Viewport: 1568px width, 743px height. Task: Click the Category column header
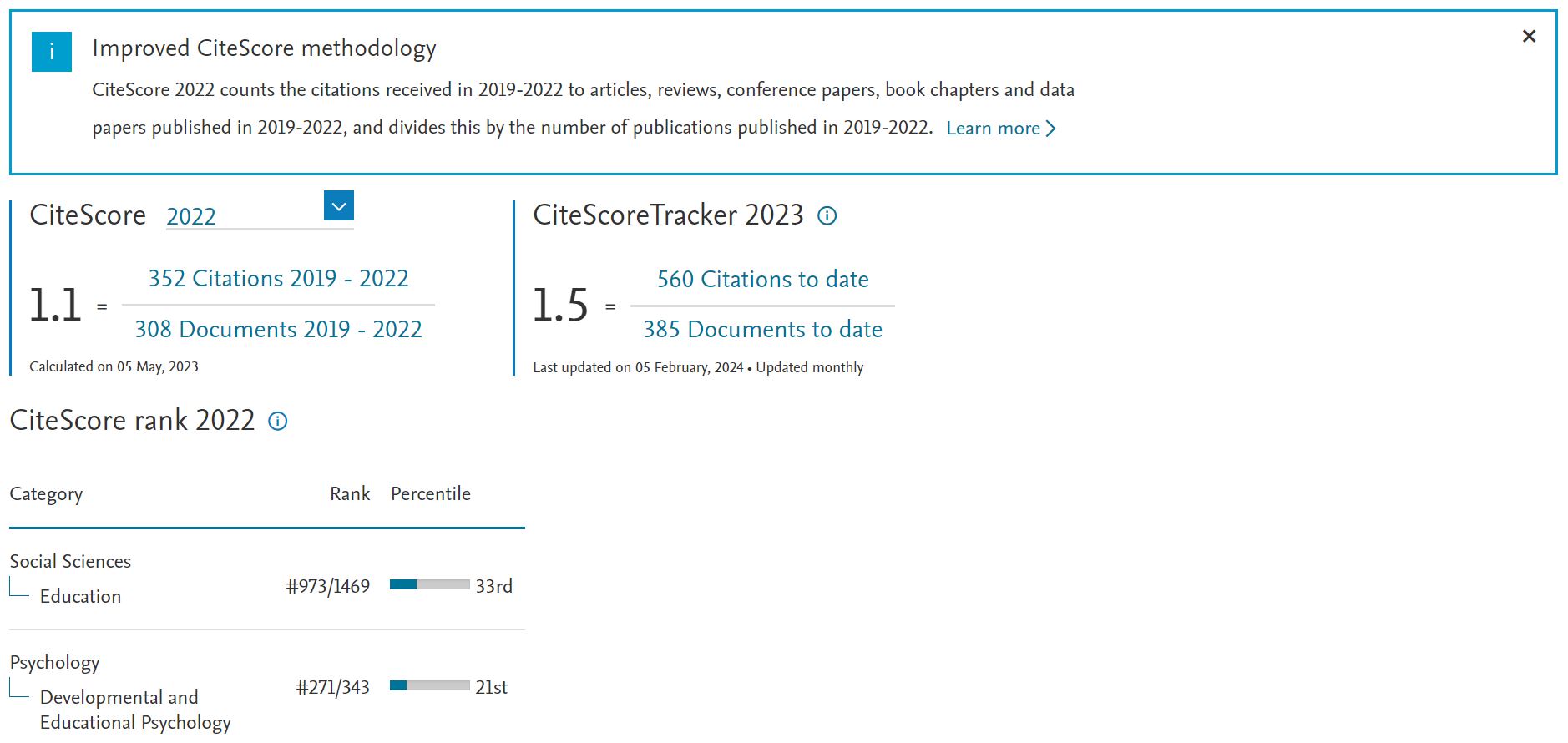click(46, 494)
